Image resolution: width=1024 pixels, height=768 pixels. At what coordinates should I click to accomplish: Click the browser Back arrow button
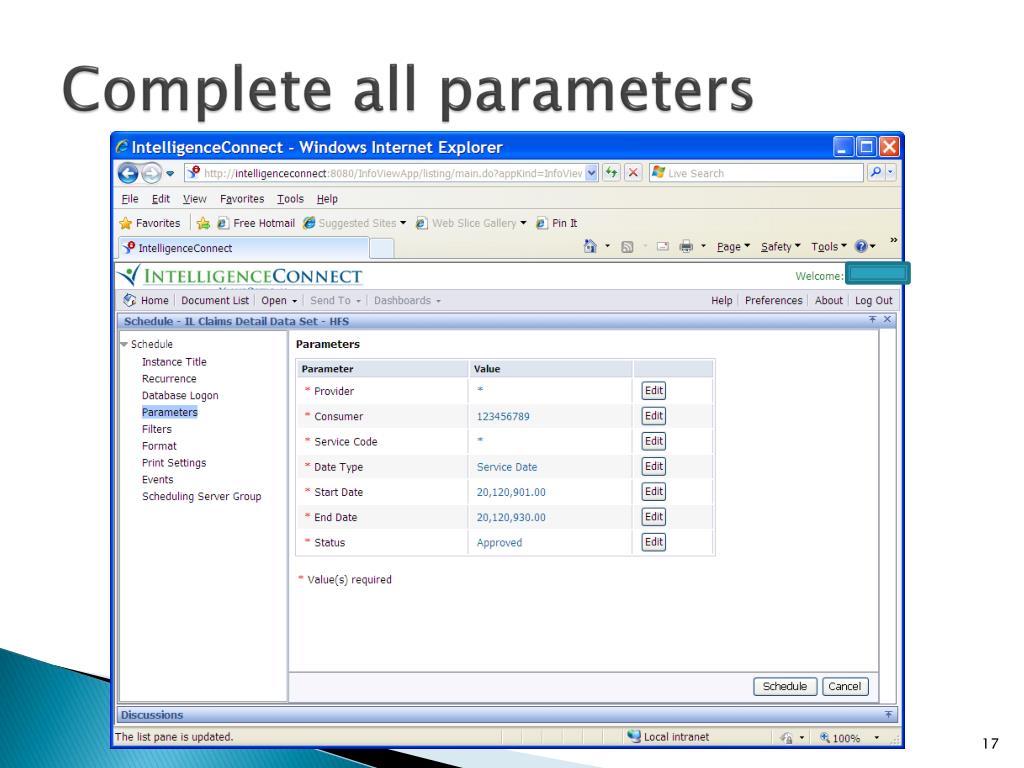pyautogui.click(x=129, y=173)
